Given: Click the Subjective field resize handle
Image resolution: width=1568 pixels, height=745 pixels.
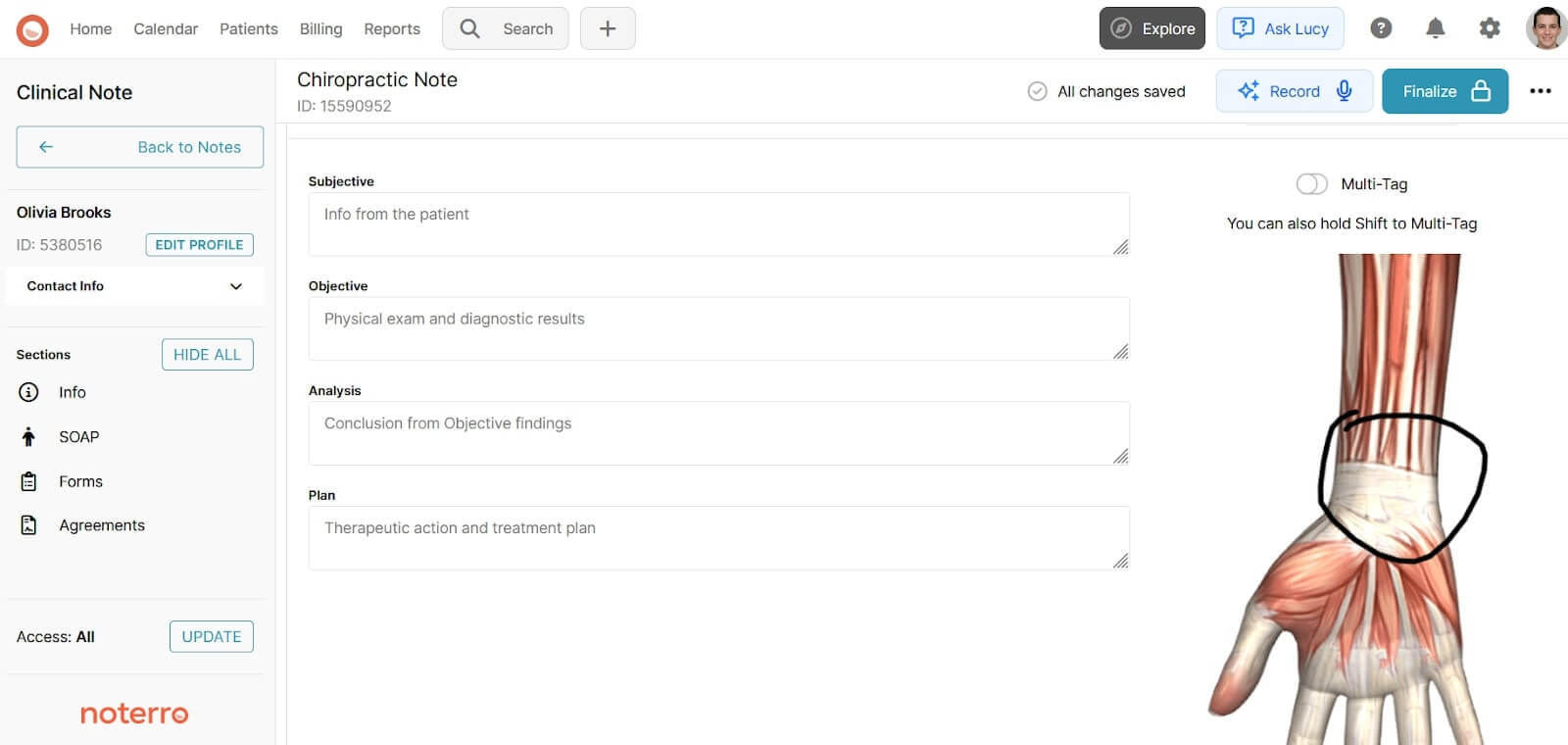Looking at the screenshot, I should pyautogui.click(x=1121, y=247).
